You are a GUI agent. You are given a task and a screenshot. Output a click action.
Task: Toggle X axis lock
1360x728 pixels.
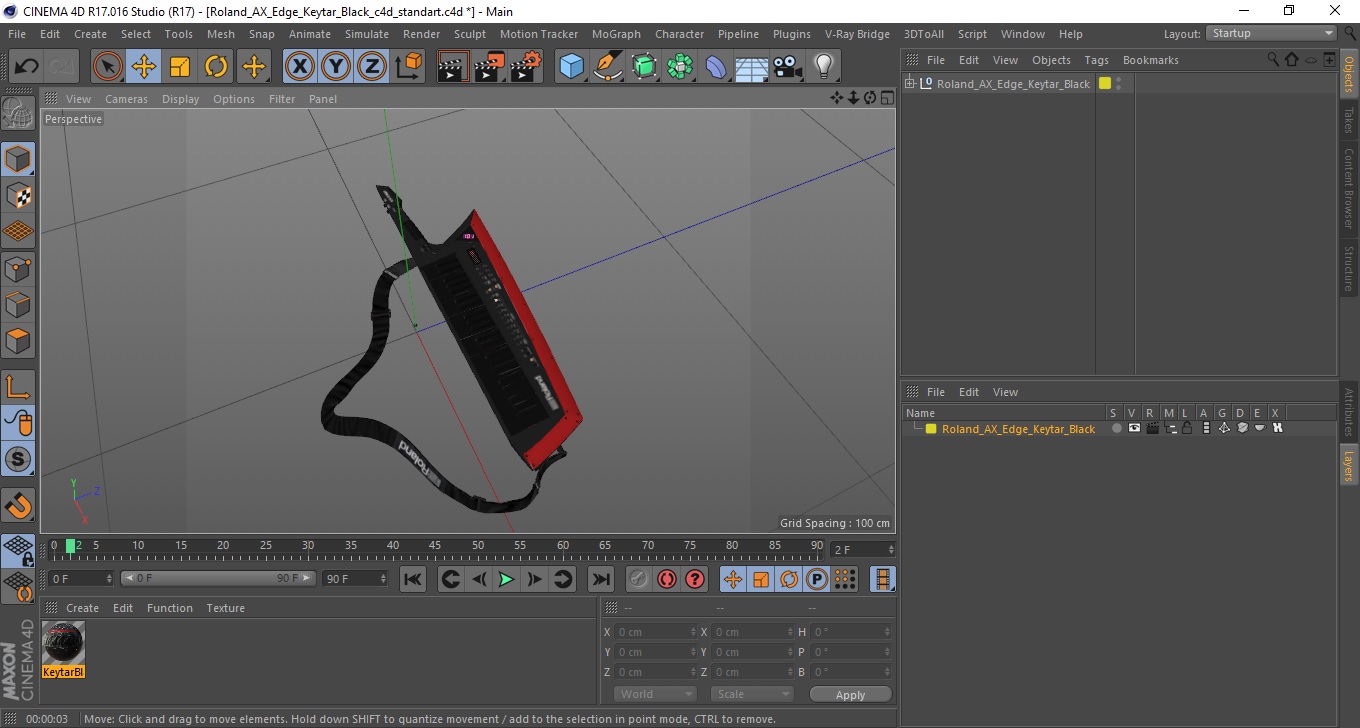pyautogui.click(x=299, y=67)
